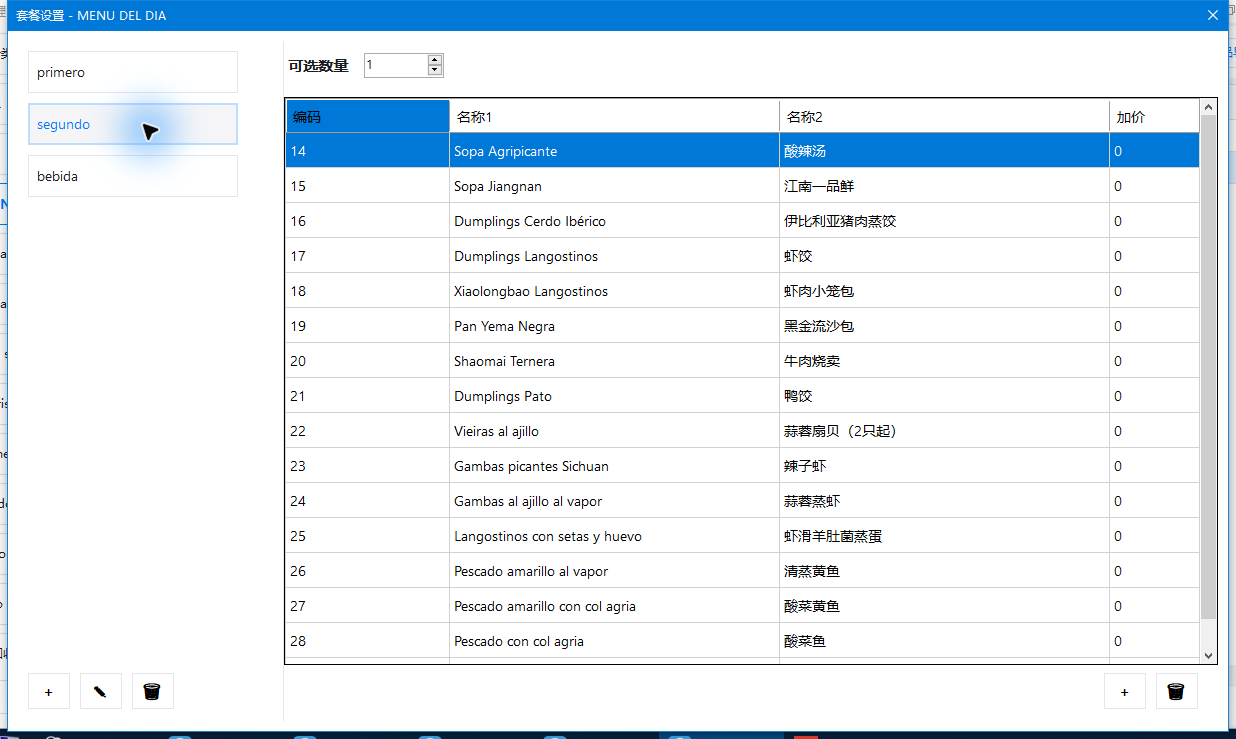Edit the selected course group with pencil icon

pyautogui.click(x=101, y=691)
